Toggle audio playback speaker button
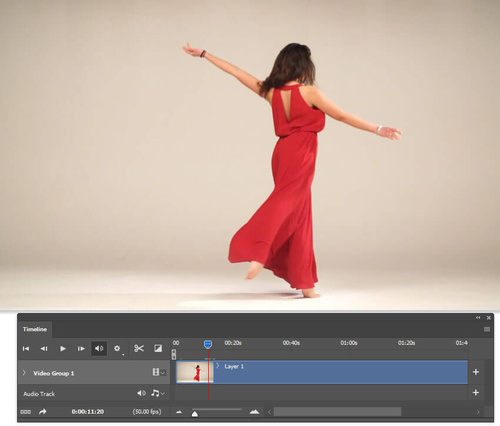The width and height of the screenshot is (500, 426). pos(99,348)
